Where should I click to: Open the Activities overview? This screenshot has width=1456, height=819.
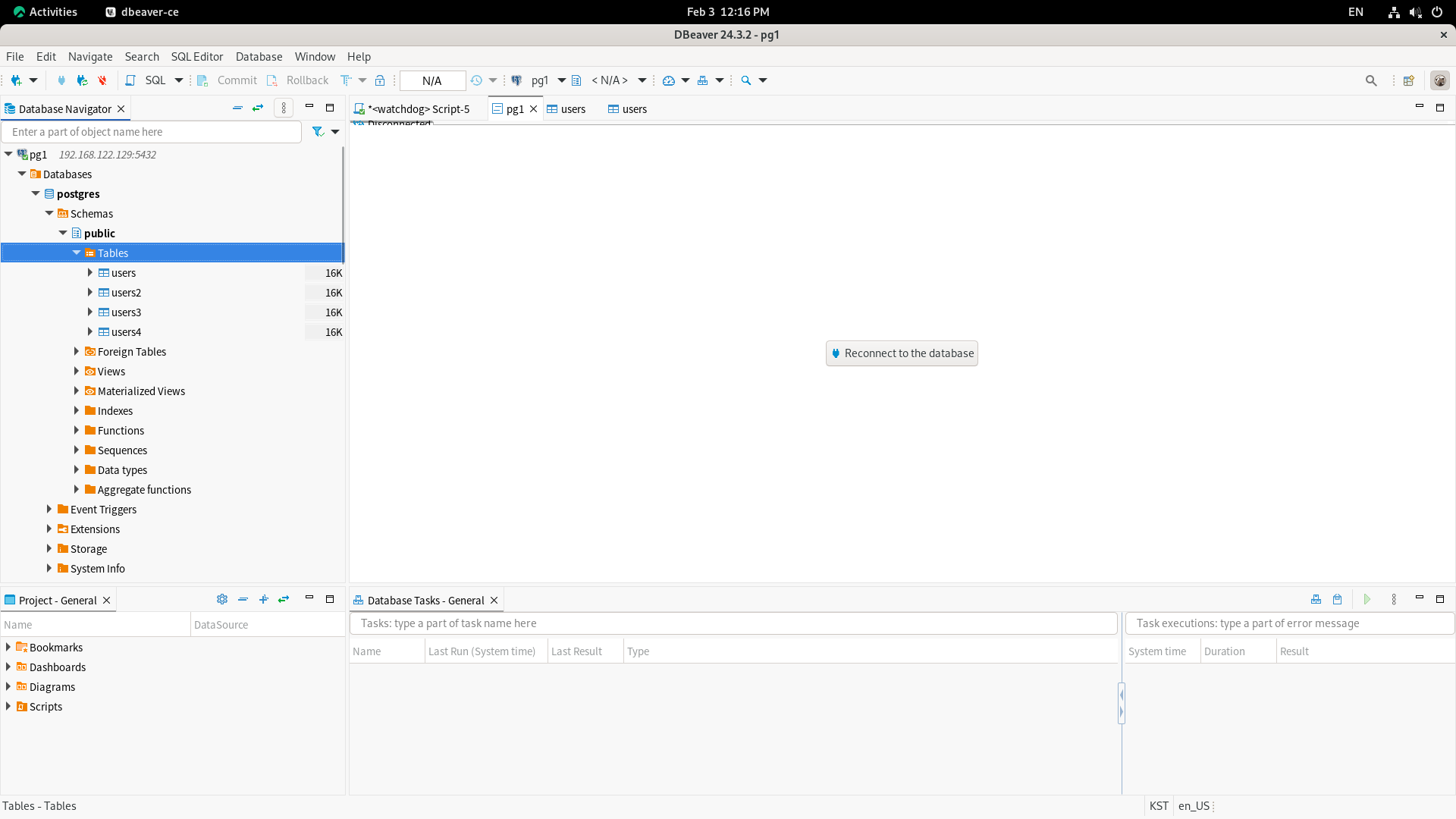45,11
